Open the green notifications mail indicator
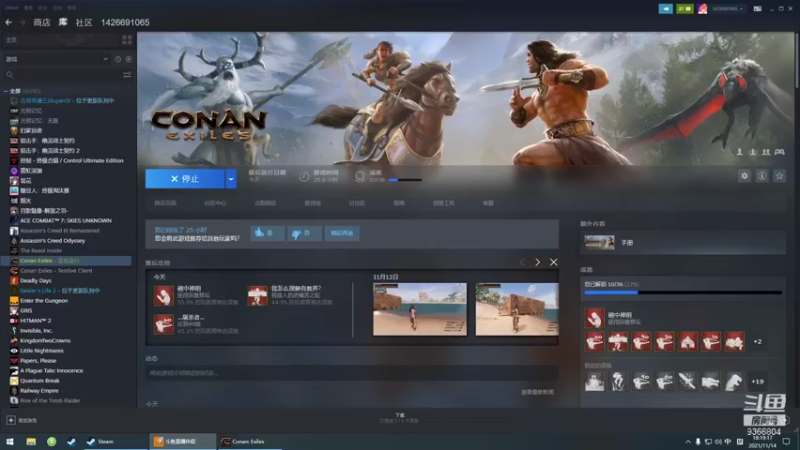The height and width of the screenshot is (450, 800). (684, 9)
